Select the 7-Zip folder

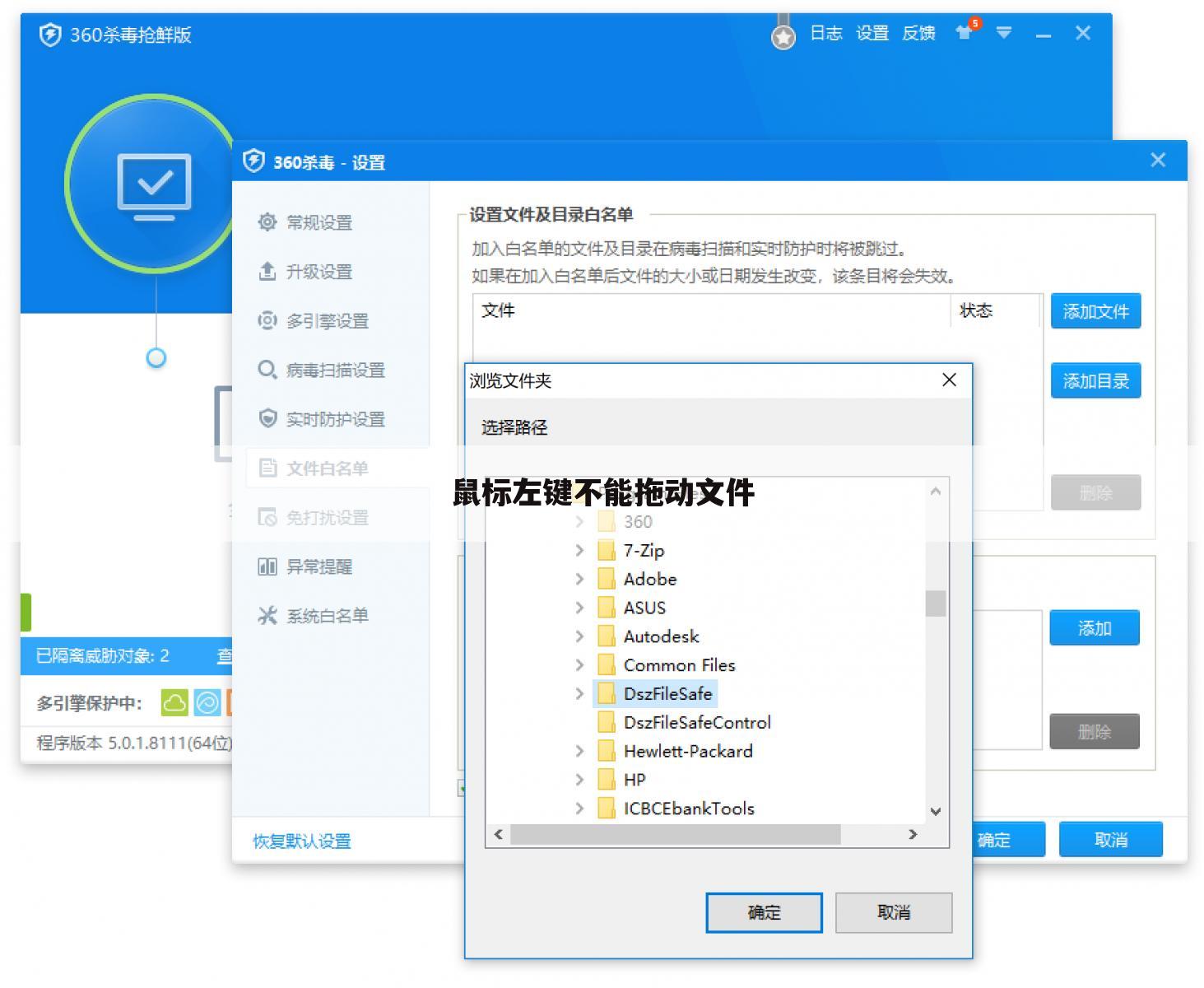pos(630,550)
